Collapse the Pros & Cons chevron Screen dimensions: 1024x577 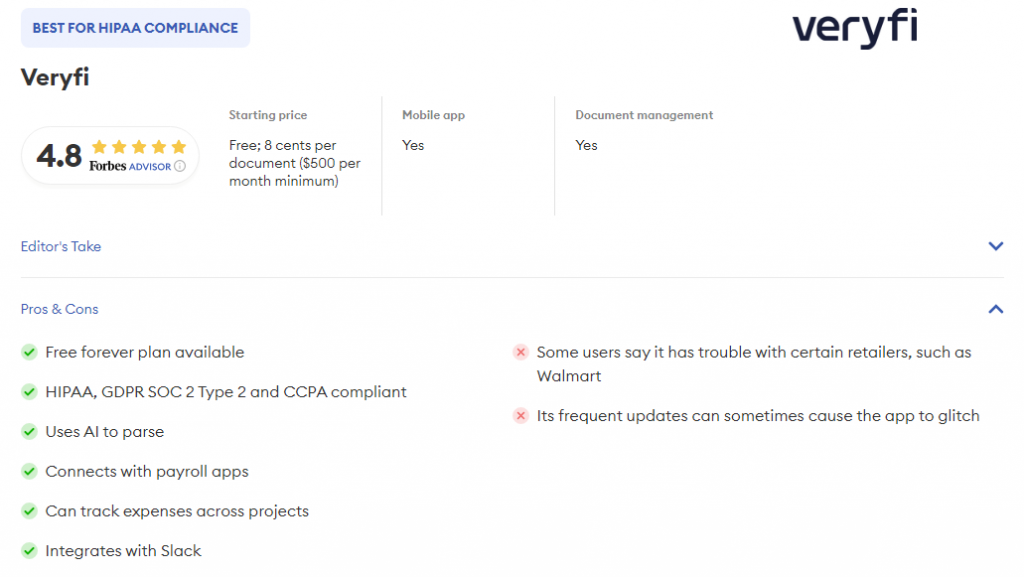(x=995, y=309)
